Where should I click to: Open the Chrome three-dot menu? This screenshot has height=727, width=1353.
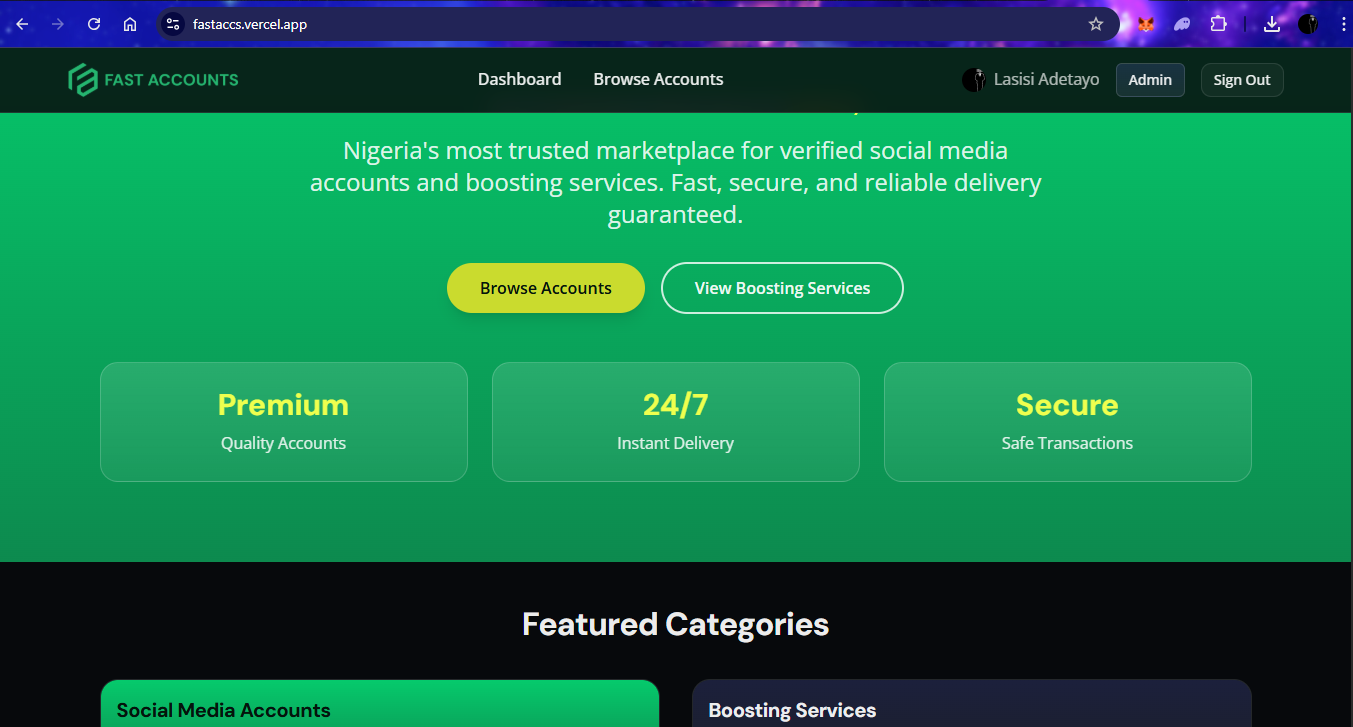click(1342, 24)
